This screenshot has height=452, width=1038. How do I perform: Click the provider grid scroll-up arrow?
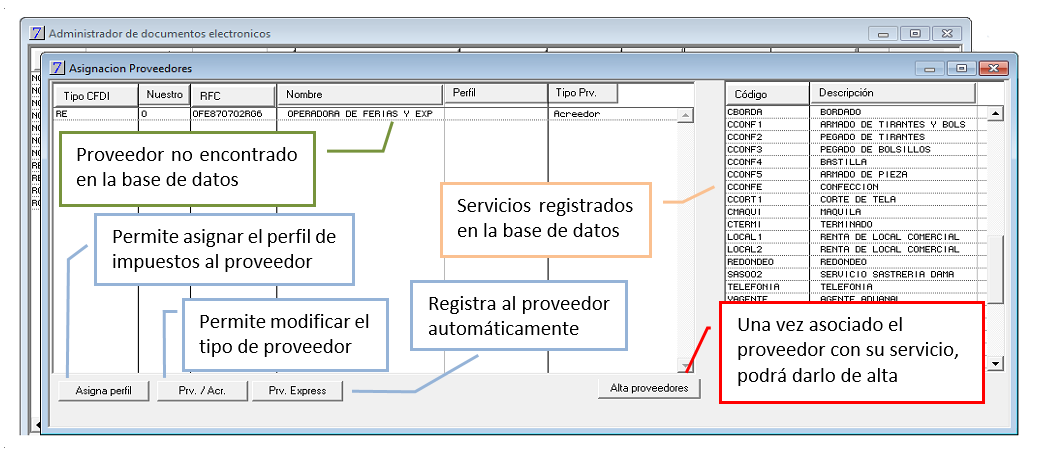pos(686,115)
